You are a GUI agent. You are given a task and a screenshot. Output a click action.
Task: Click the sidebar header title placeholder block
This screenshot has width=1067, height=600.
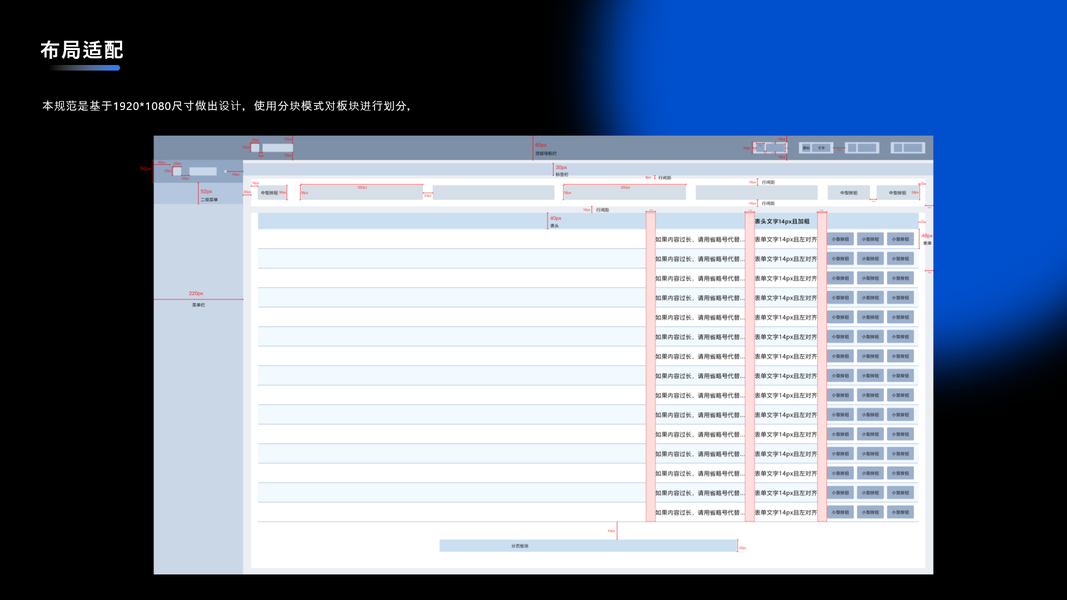point(203,171)
